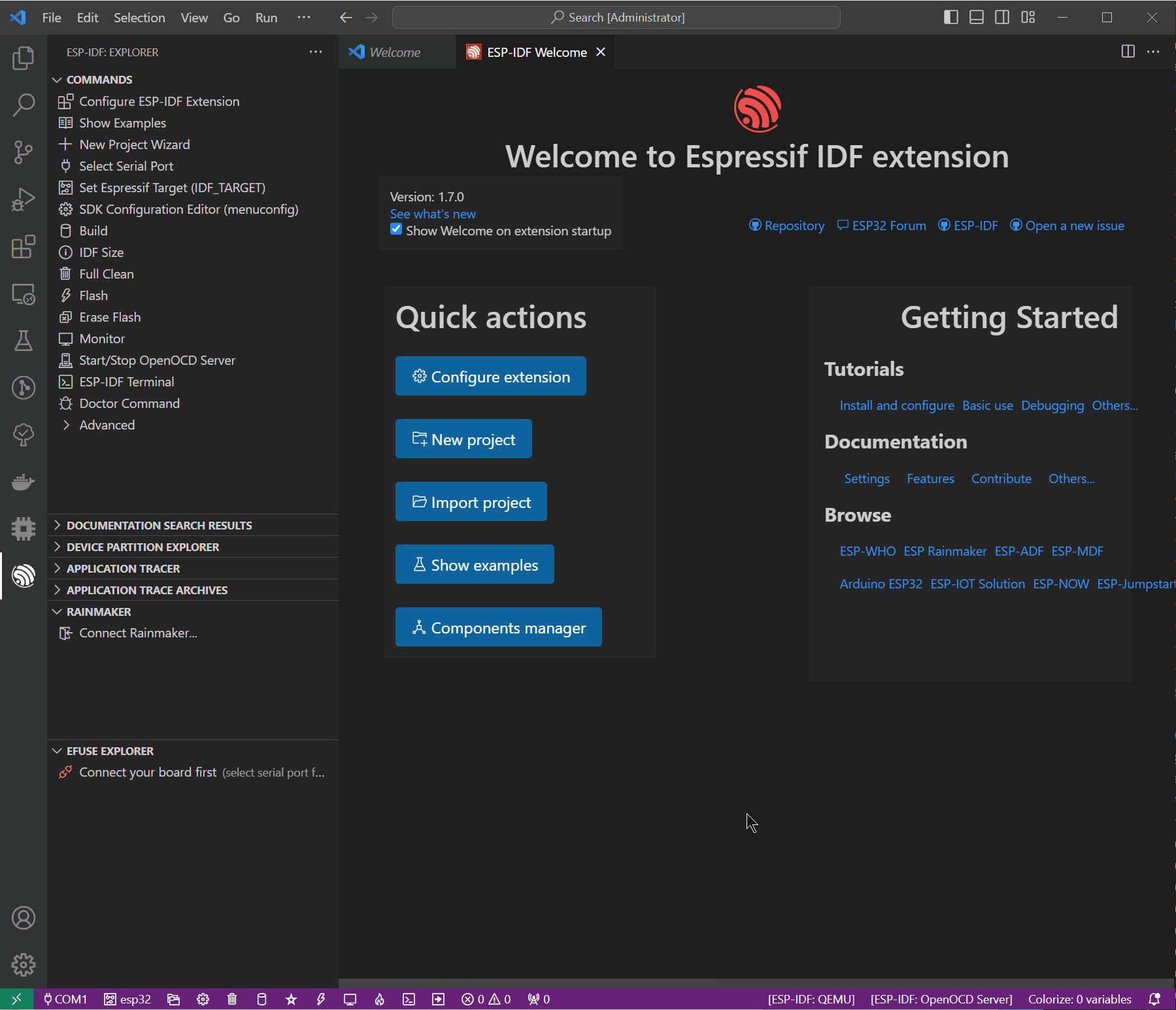Open ESP-IDF Explorer more actions ellipsis
Viewport: 1176px width, 1010px height.
[316, 52]
